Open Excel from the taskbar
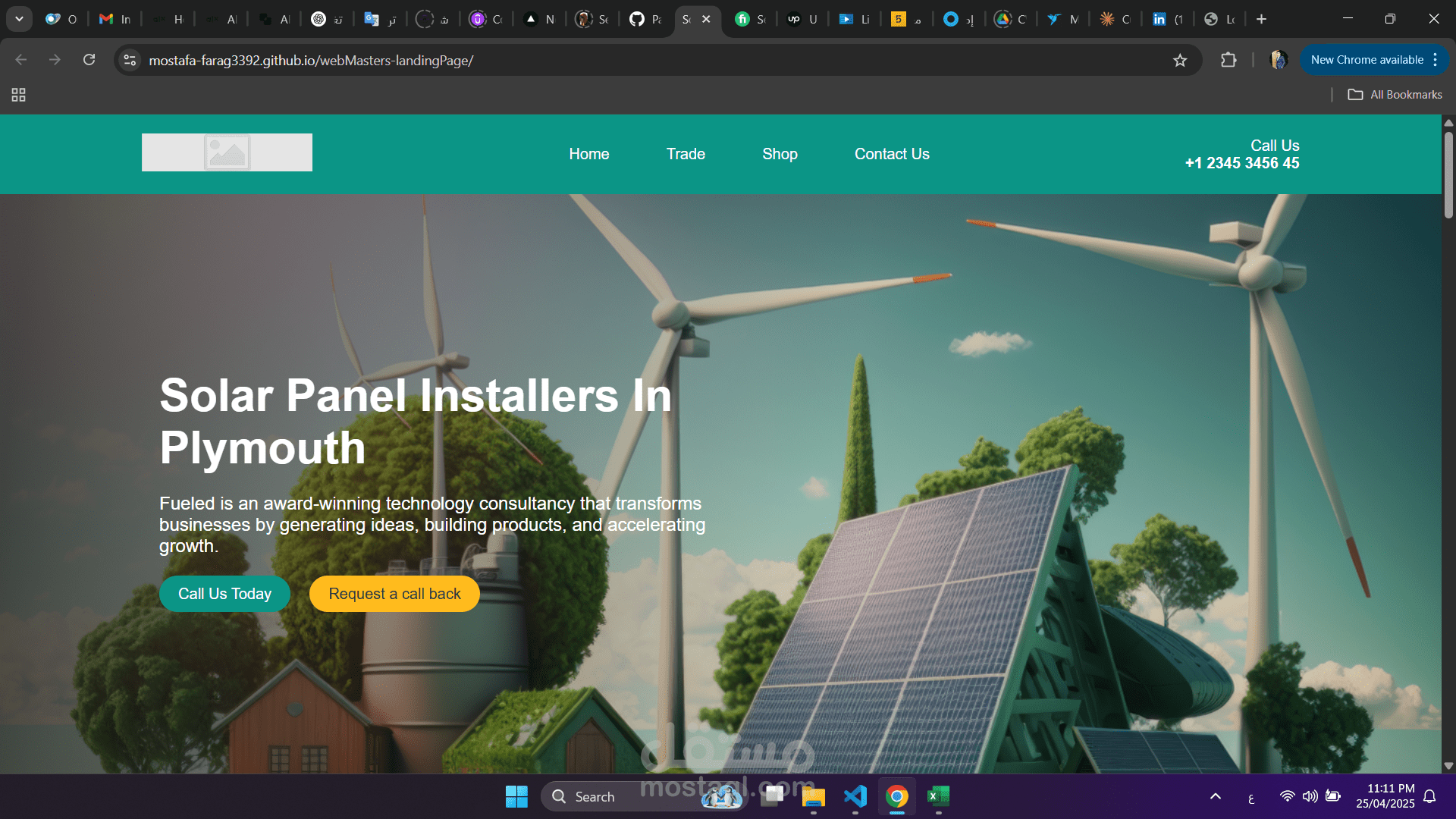This screenshot has width=1456, height=819. 937,796
